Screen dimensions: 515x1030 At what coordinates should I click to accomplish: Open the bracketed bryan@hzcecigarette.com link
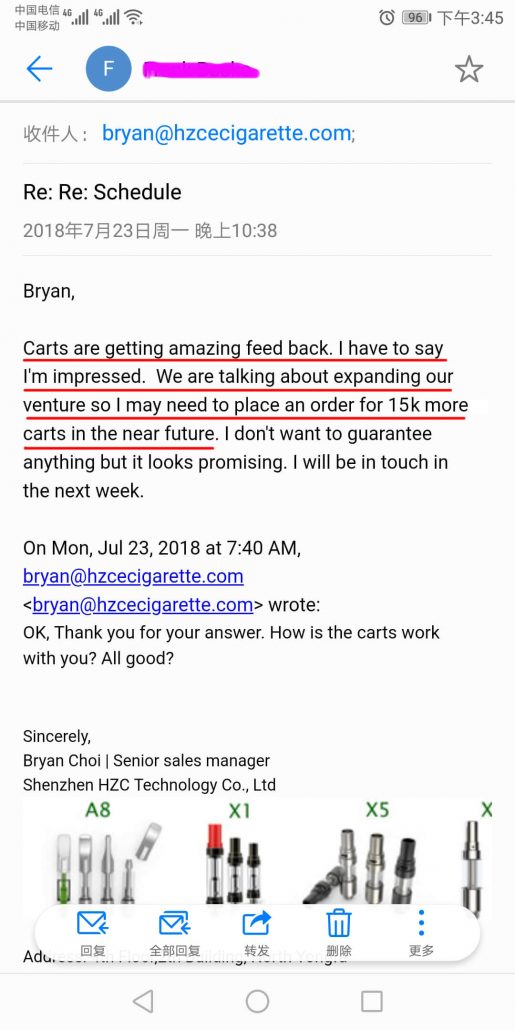pyautogui.click(x=143, y=604)
